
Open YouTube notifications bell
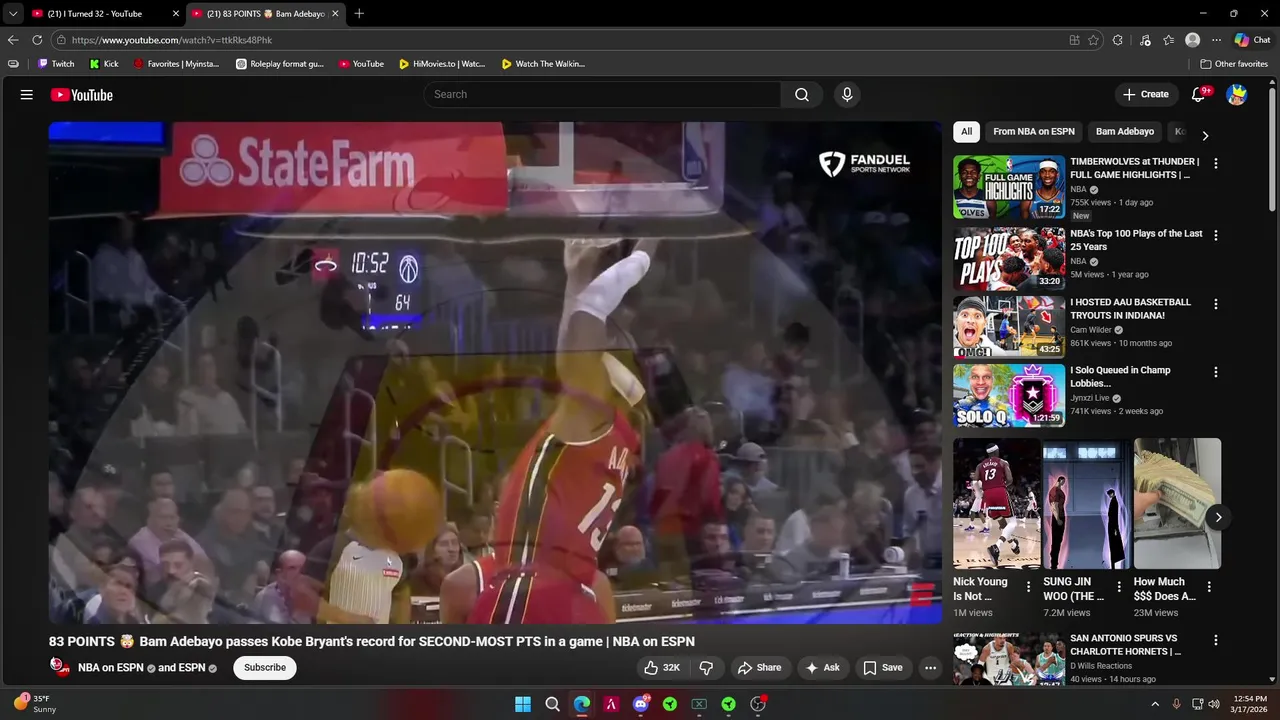(x=1198, y=94)
